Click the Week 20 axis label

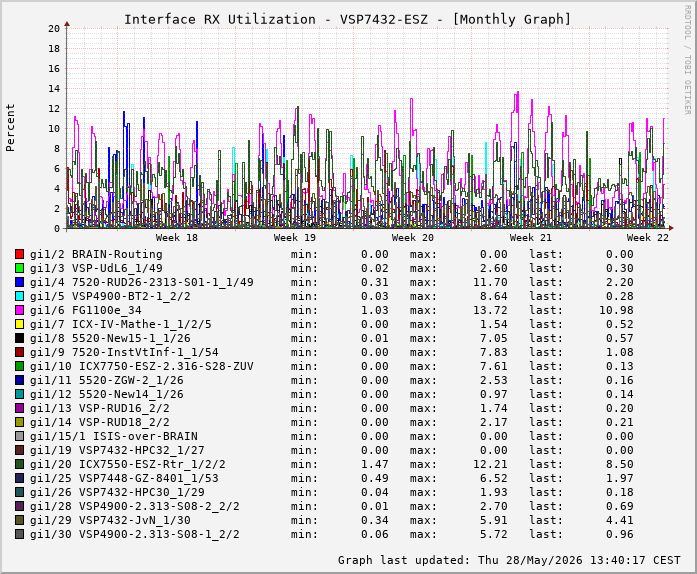(x=413, y=237)
